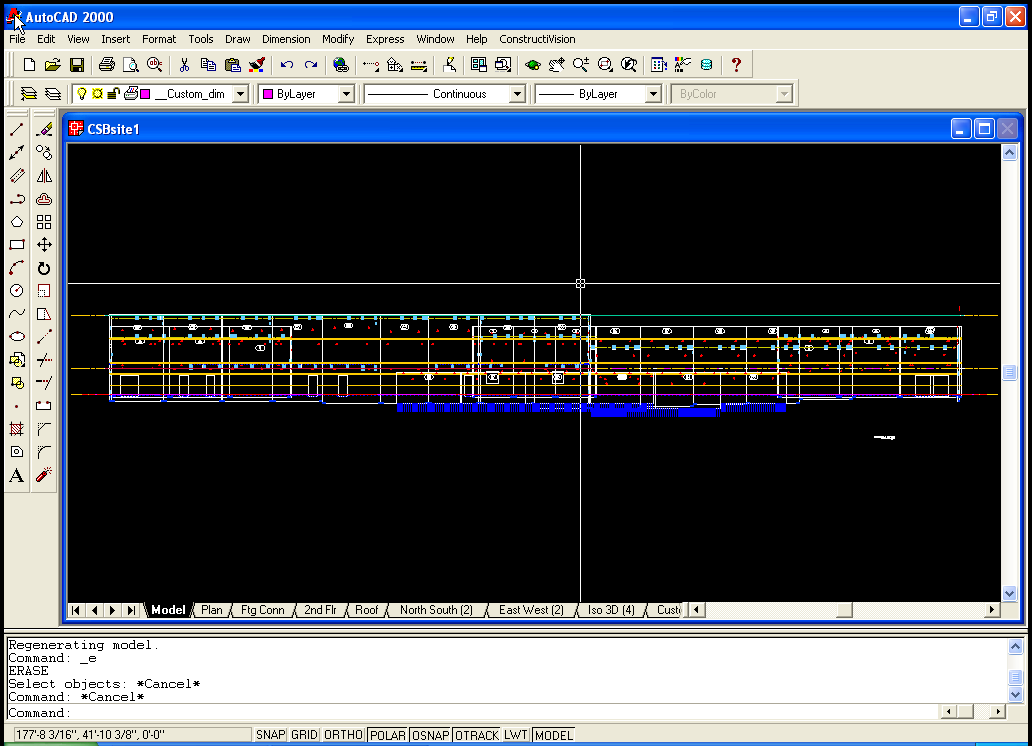The height and width of the screenshot is (746, 1032).
Task: Toggle ORTHO mode in status bar
Action: (343, 735)
